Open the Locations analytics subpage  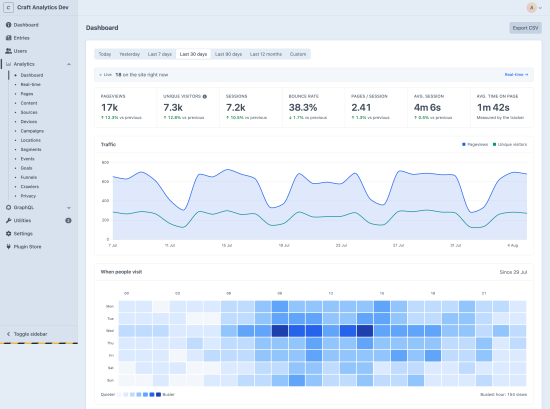click(x=31, y=140)
